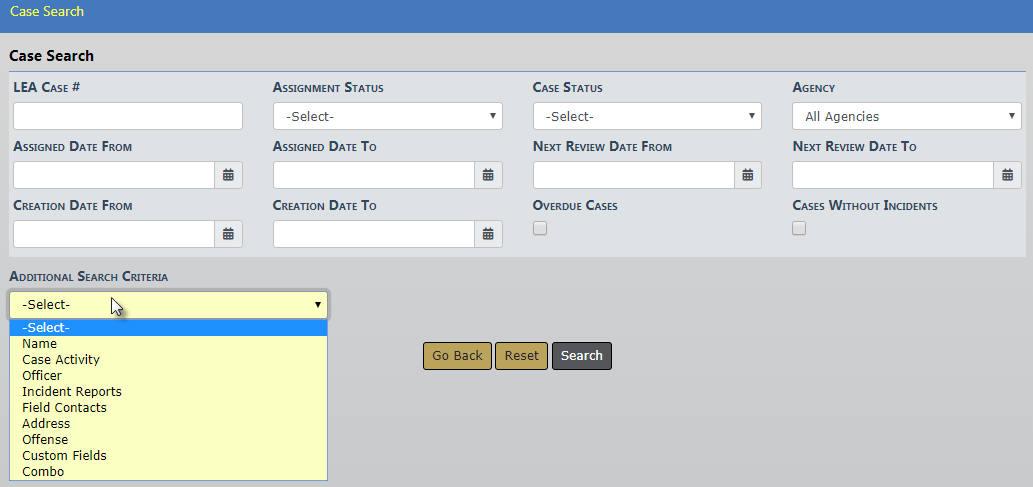The height and width of the screenshot is (487, 1033).
Task: Choose Field Contacts from the list
Action: (x=64, y=408)
